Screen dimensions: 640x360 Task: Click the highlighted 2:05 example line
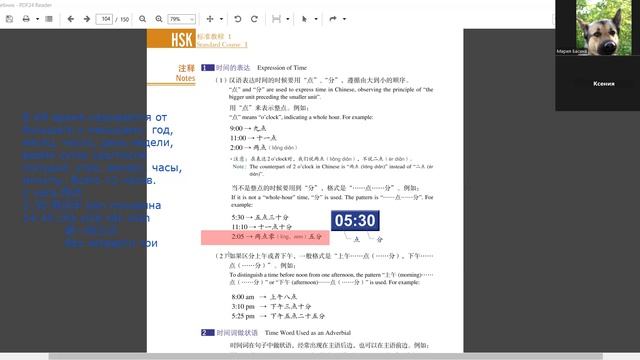265,237
